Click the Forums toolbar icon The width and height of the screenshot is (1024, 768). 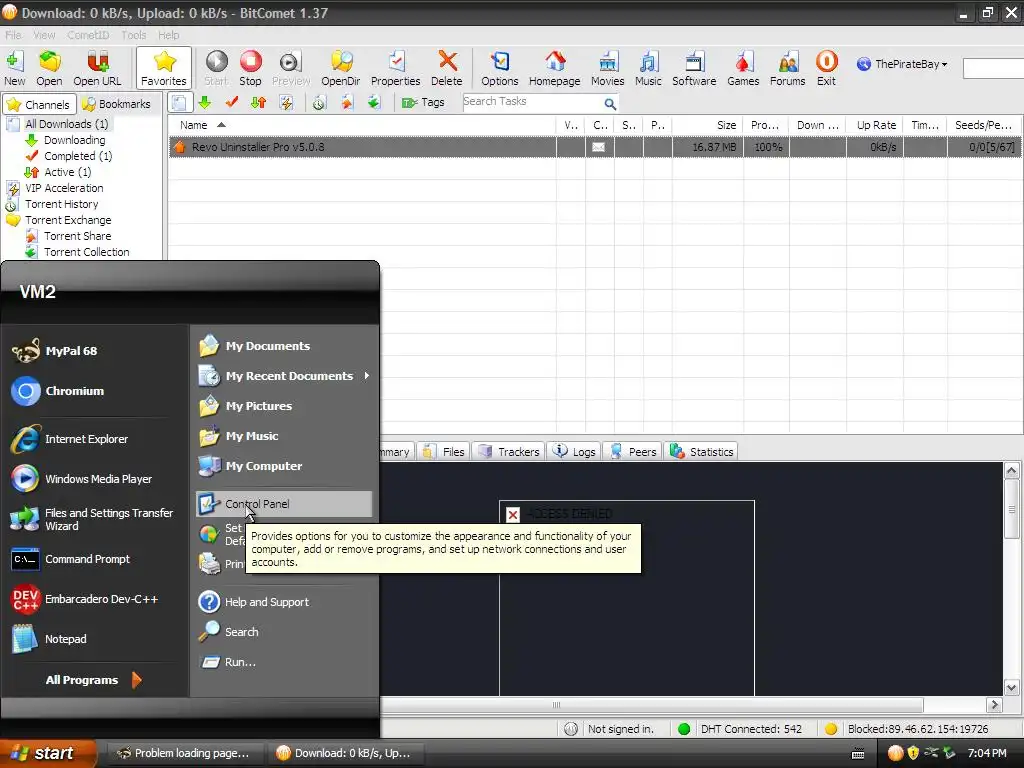click(788, 68)
